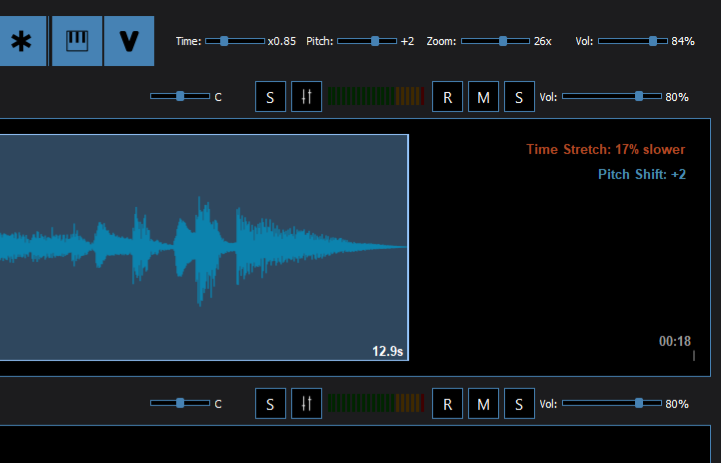The height and width of the screenshot is (463, 721).
Task: Open the piano keyboard panel
Action: pos(77,41)
